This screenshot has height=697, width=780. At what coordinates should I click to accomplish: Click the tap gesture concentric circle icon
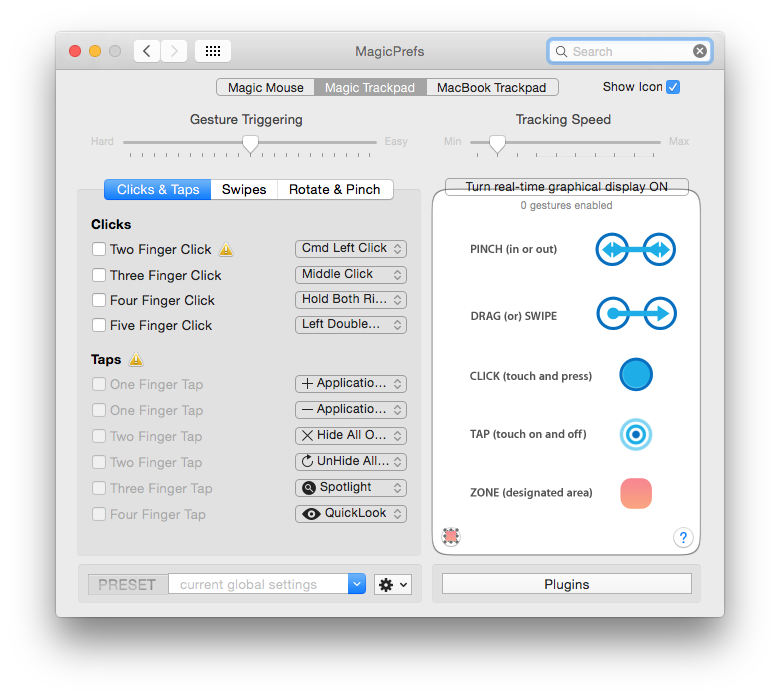point(636,434)
